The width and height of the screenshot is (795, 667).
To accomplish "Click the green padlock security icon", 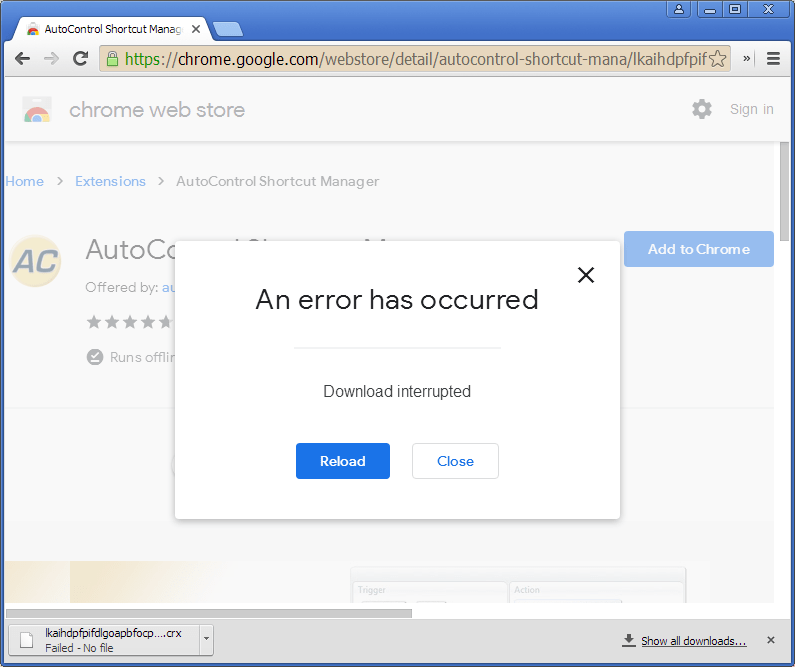I will [x=113, y=59].
